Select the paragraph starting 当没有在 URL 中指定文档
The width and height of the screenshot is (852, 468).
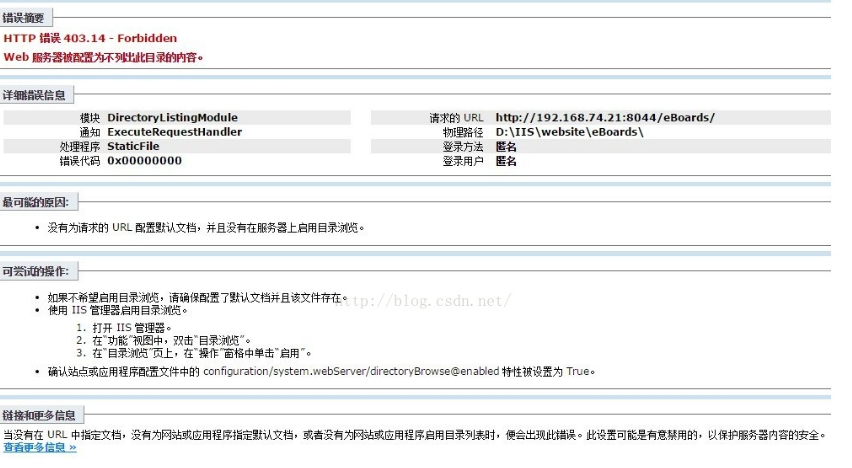[x=416, y=435]
